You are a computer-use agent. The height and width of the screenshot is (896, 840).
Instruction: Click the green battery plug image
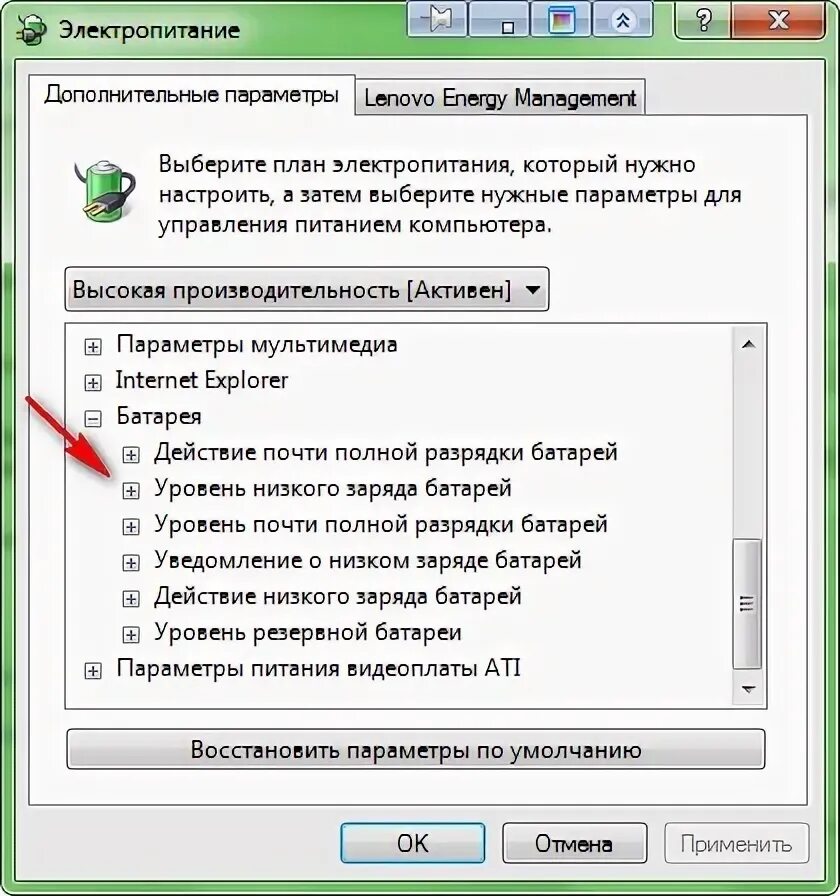pyautogui.click(x=103, y=191)
